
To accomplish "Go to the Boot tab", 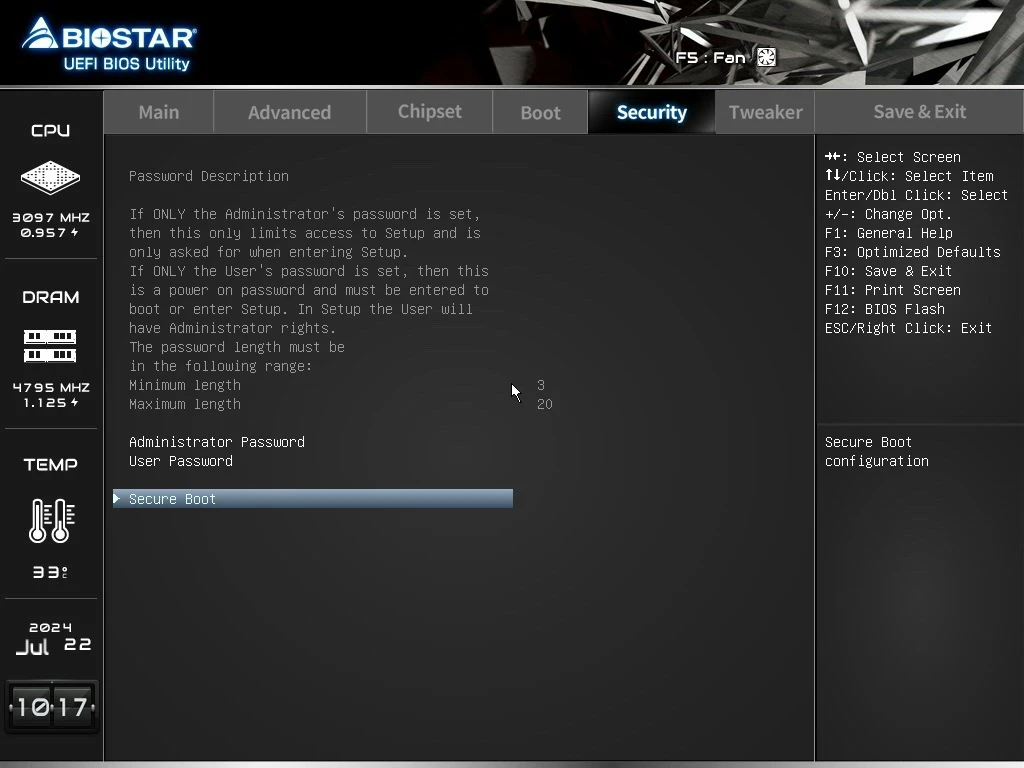I will coord(540,112).
